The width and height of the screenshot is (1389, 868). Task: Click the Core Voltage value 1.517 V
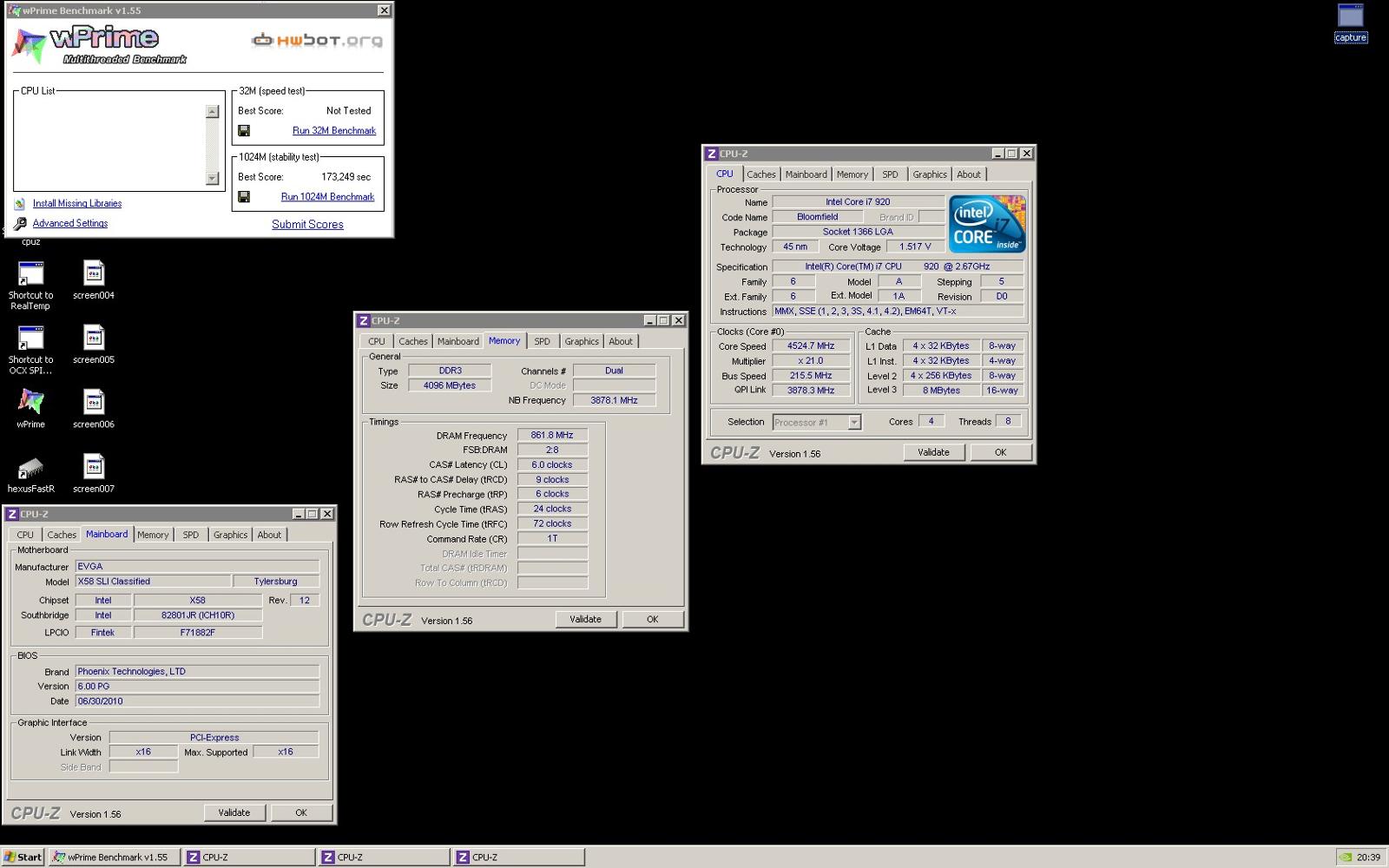915,247
